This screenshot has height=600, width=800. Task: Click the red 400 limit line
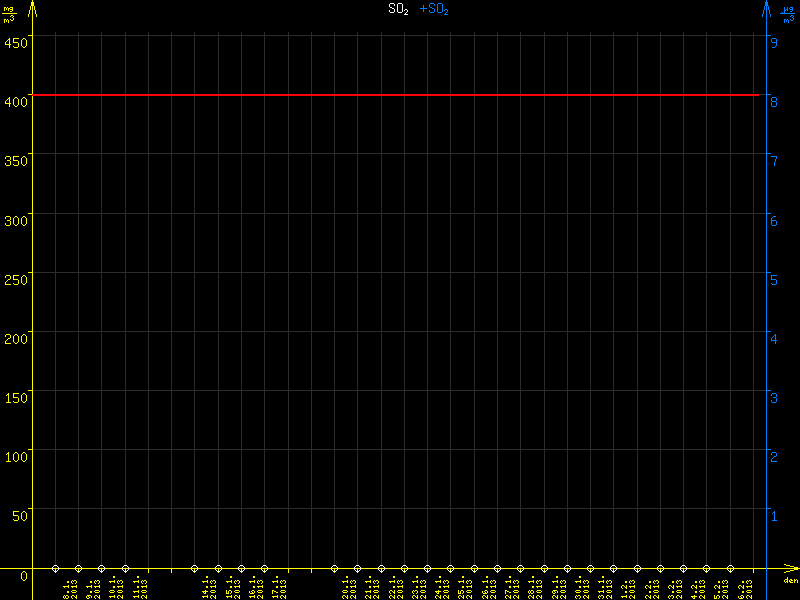(x=400, y=95)
